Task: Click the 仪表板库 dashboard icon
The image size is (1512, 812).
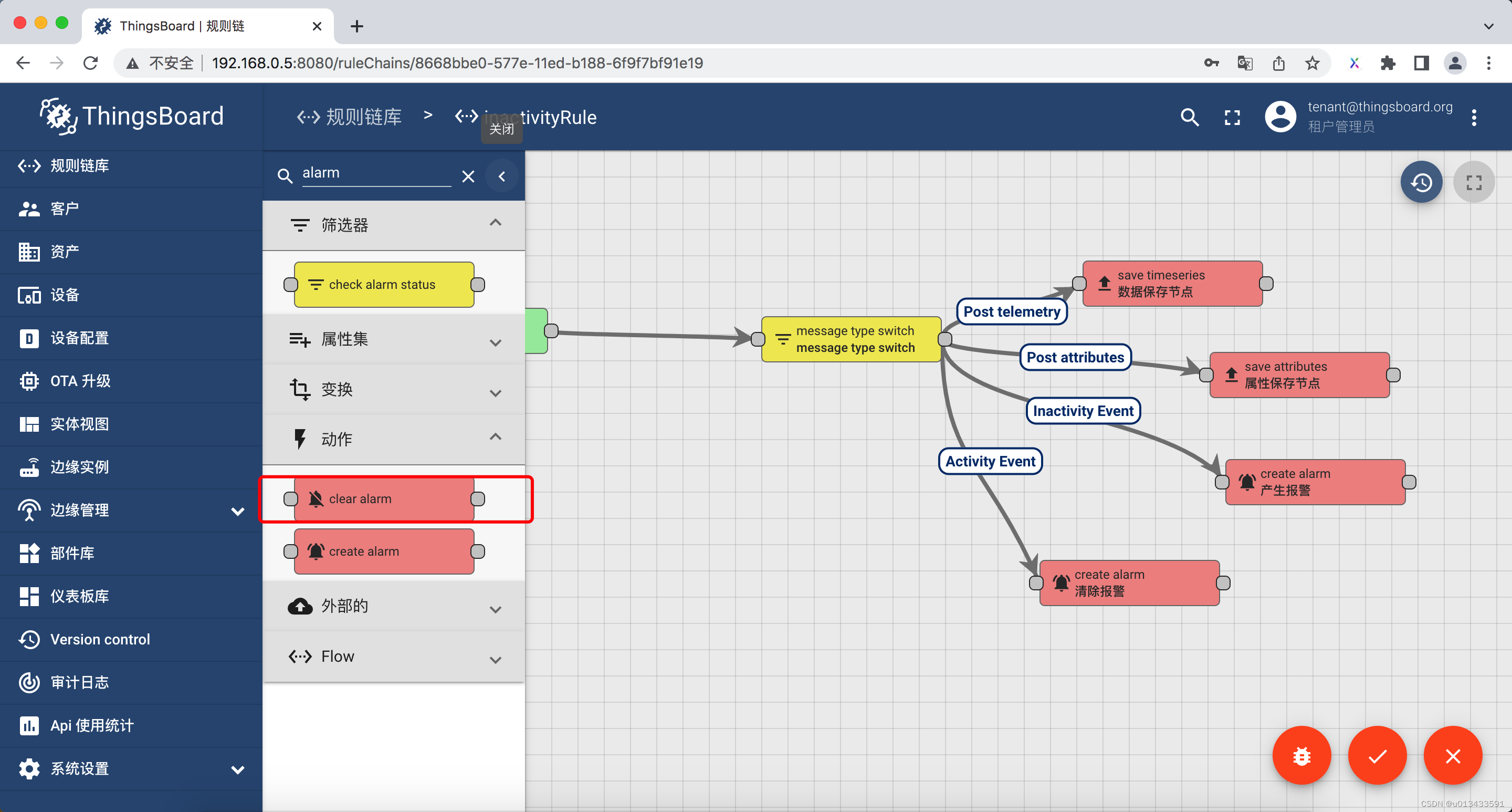Action: point(29,597)
